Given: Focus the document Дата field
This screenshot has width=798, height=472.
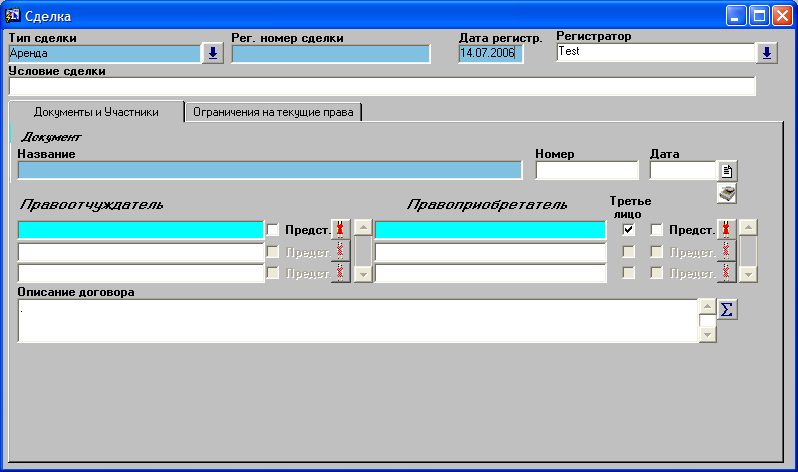Looking at the screenshot, I should 683,170.
